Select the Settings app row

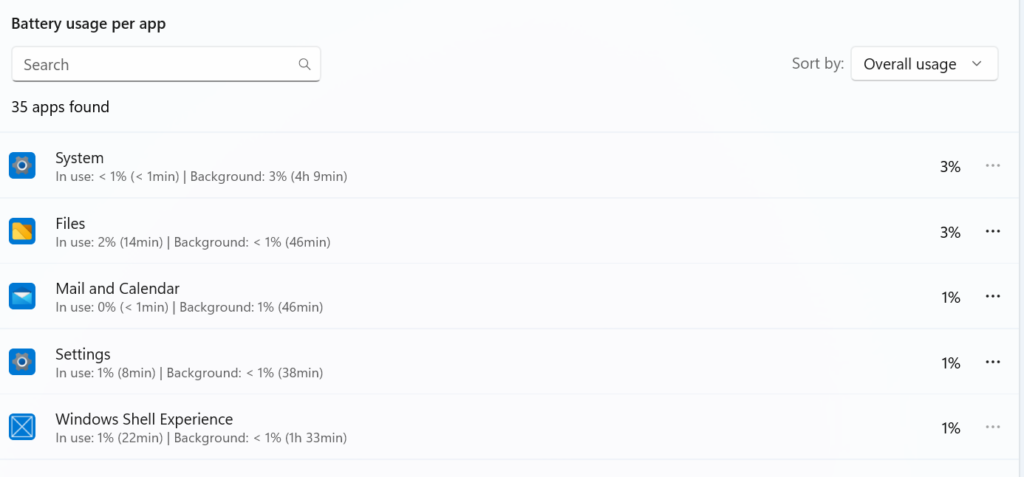point(512,361)
